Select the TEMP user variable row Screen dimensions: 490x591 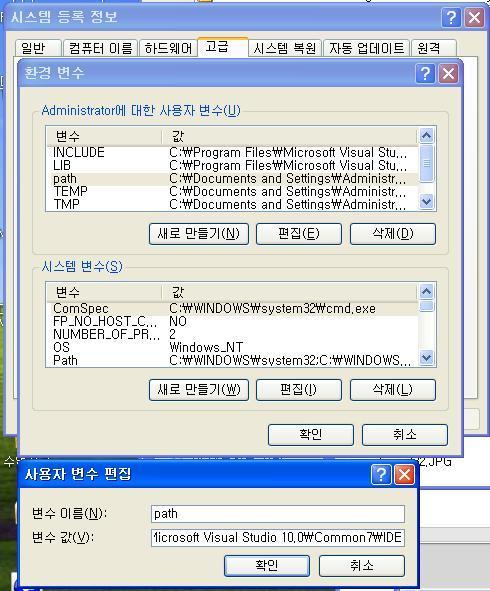232,191
